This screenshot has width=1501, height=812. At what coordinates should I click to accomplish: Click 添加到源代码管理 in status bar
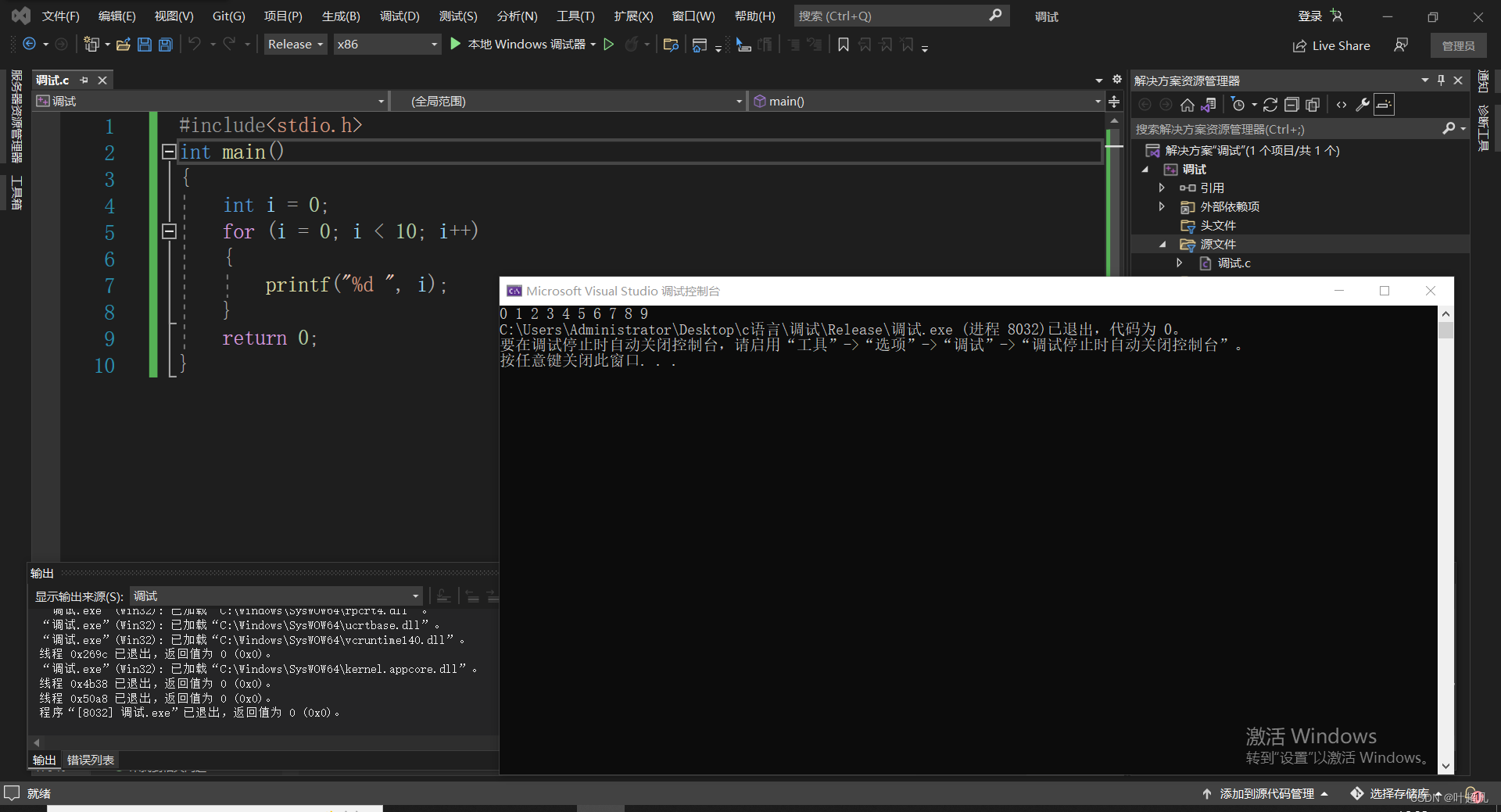[x=1265, y=794]
